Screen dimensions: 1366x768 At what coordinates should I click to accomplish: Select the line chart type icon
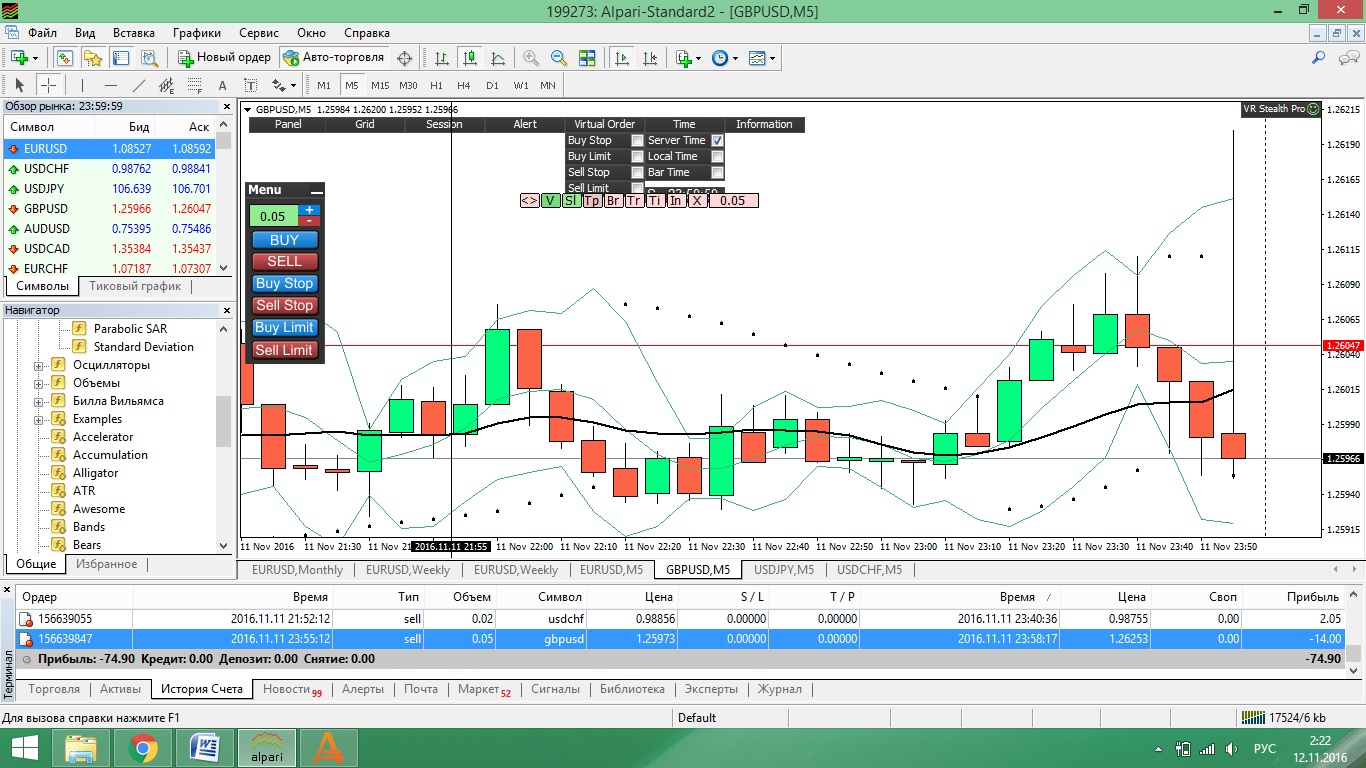pyautogui.click(x=498, y=58)
